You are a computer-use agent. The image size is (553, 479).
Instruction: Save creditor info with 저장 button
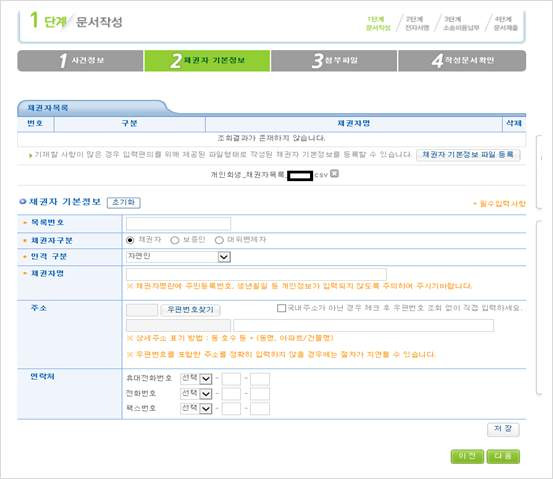tap(503, 429)
